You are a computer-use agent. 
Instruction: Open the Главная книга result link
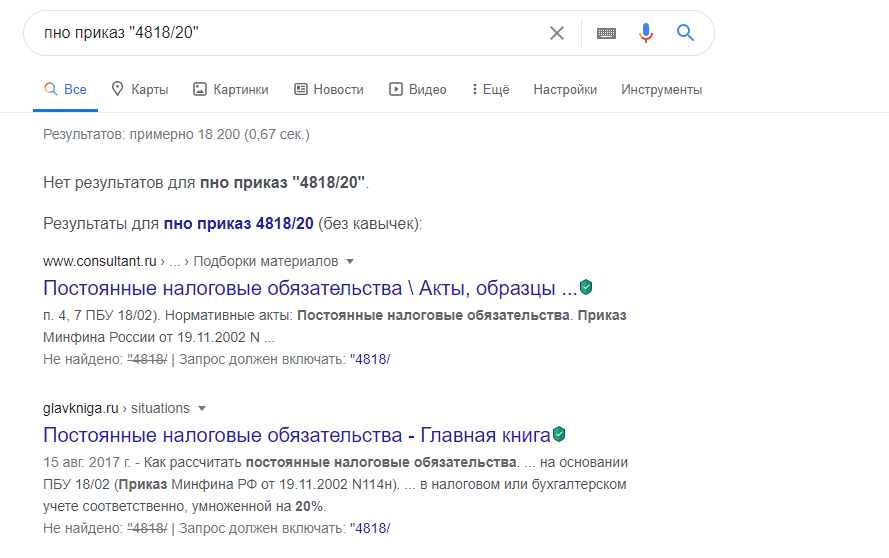297,435
